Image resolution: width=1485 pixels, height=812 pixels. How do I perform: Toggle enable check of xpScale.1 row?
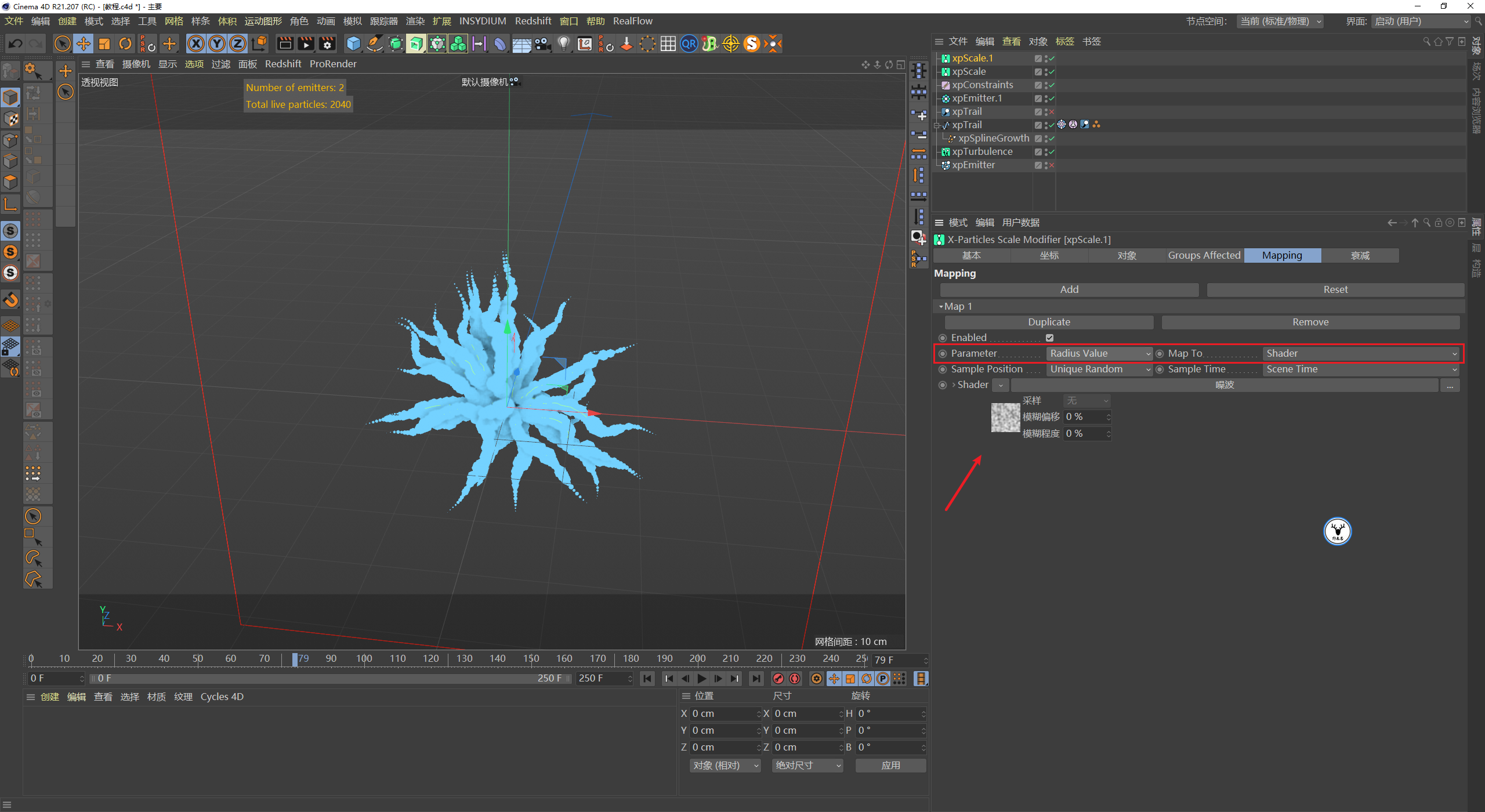1051,59
